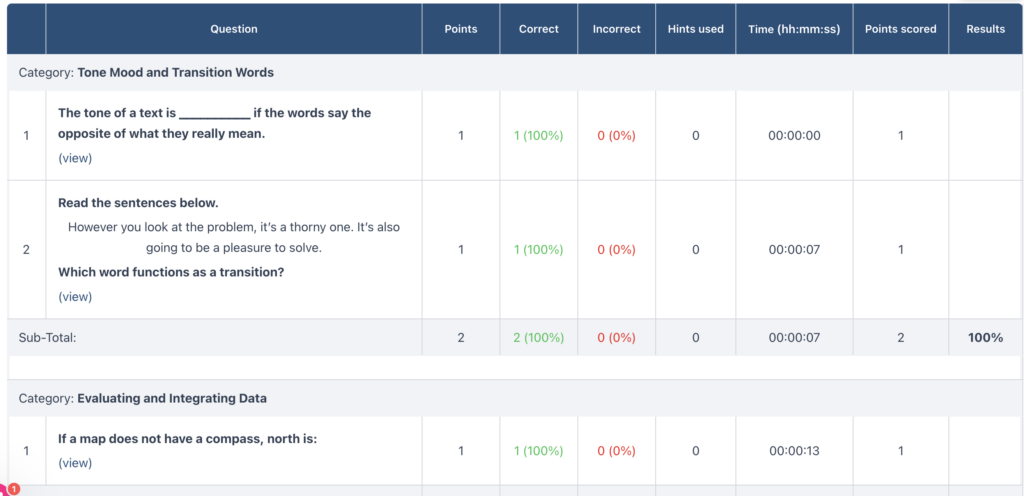Click the Points column header
Viewport: 1024px width, 496px height.
point(461,29)
